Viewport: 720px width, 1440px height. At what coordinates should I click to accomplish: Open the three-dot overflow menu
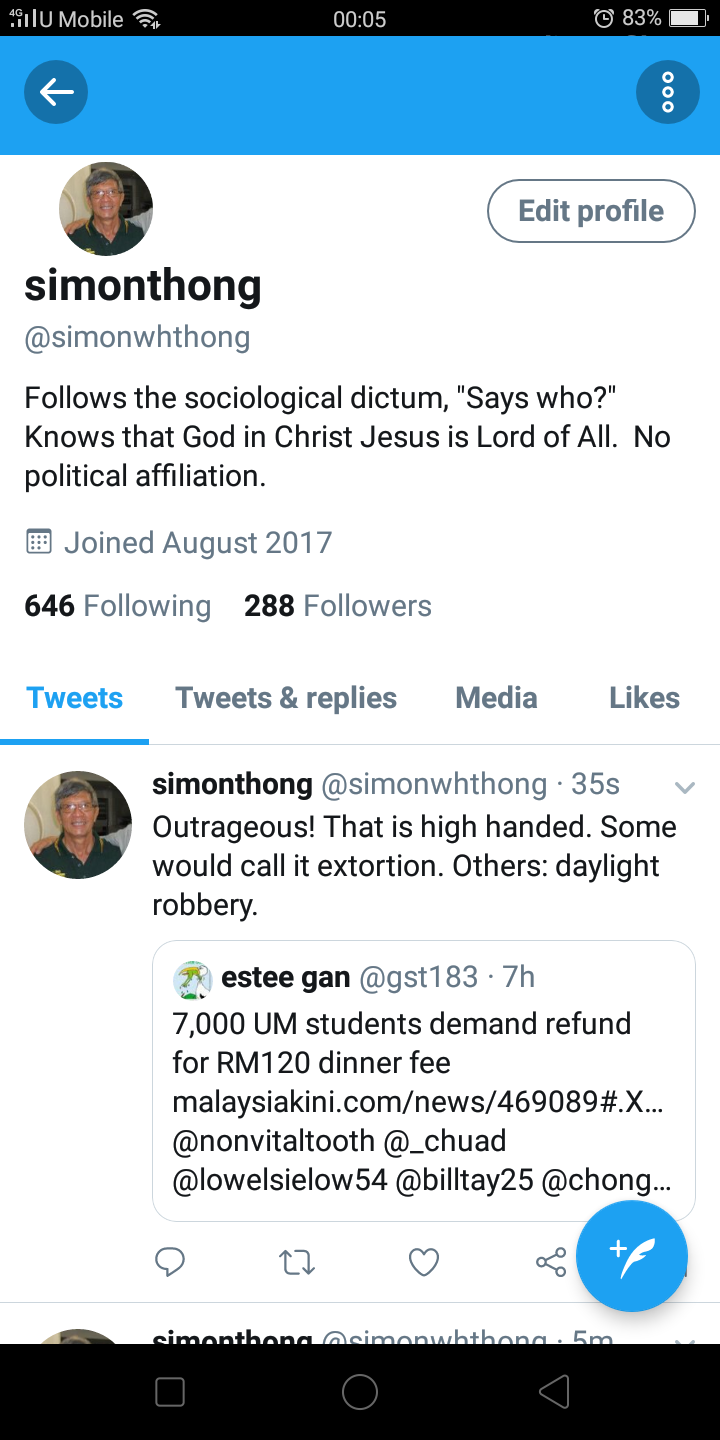(x=667, y=92)
